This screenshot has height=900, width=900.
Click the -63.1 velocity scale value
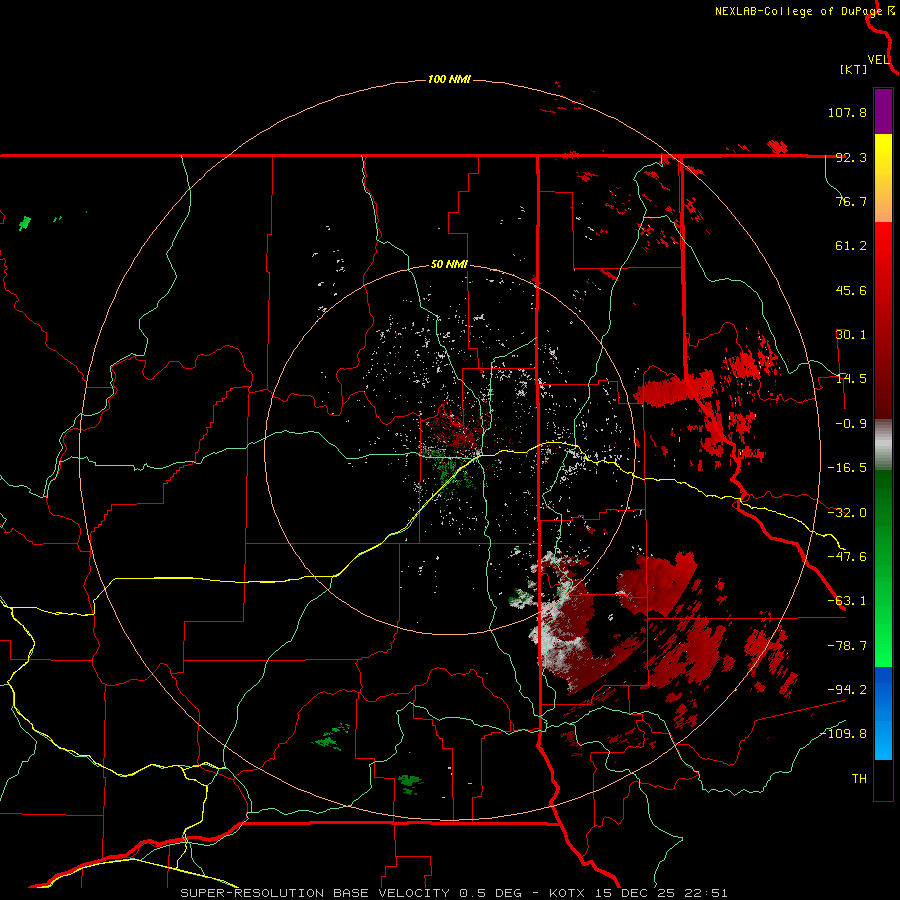click(847, 601)
